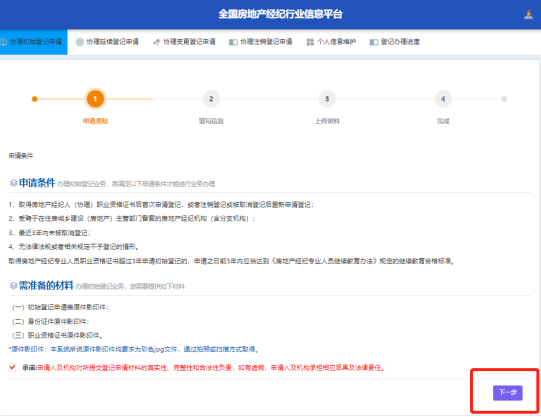The width and height of the screenshot is (541, 417).
Task: Toggle the 承诺 agreement checkbox
Action: 12,367
